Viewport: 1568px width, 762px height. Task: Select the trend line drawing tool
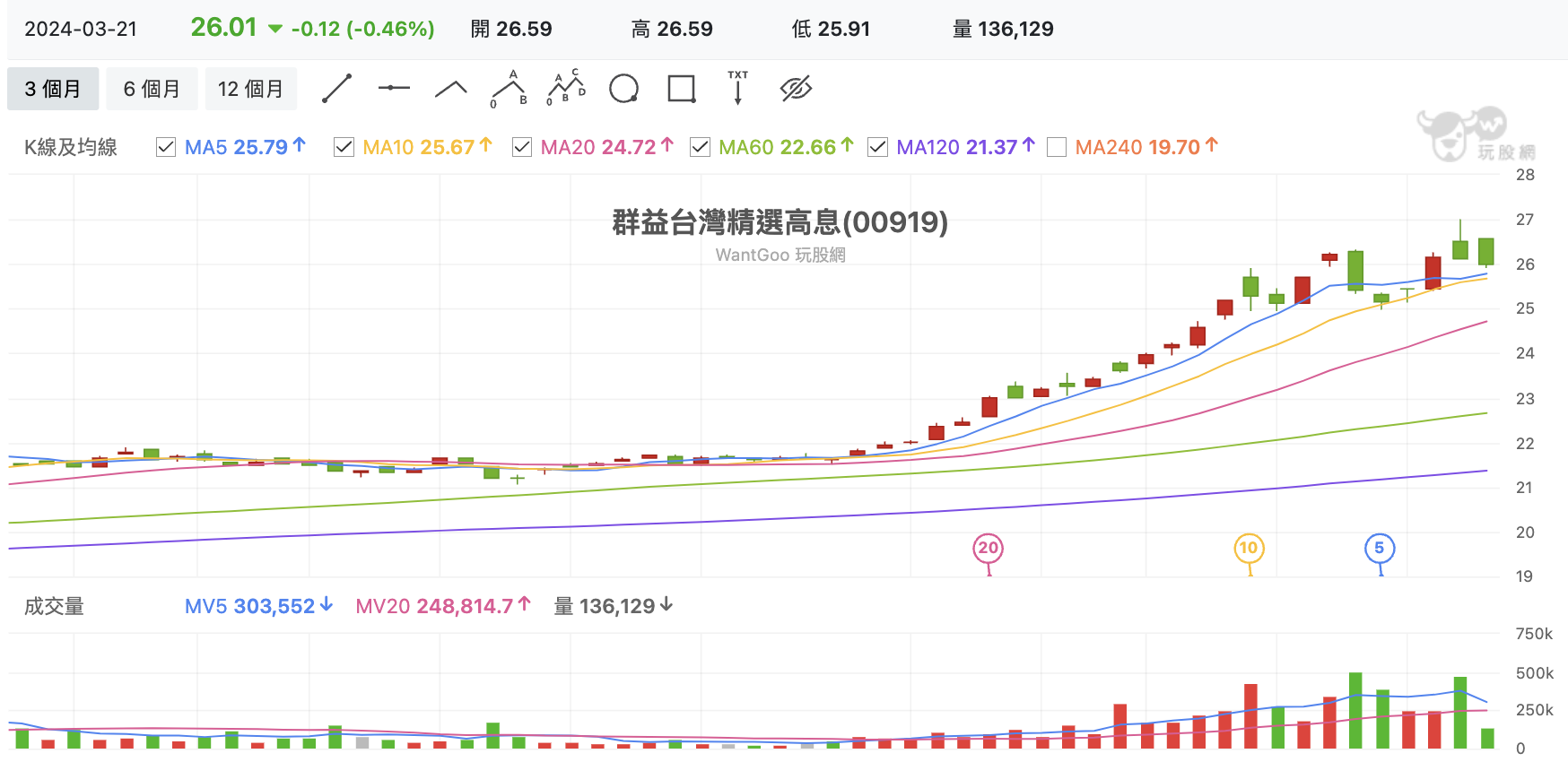(x=337, y=89)
